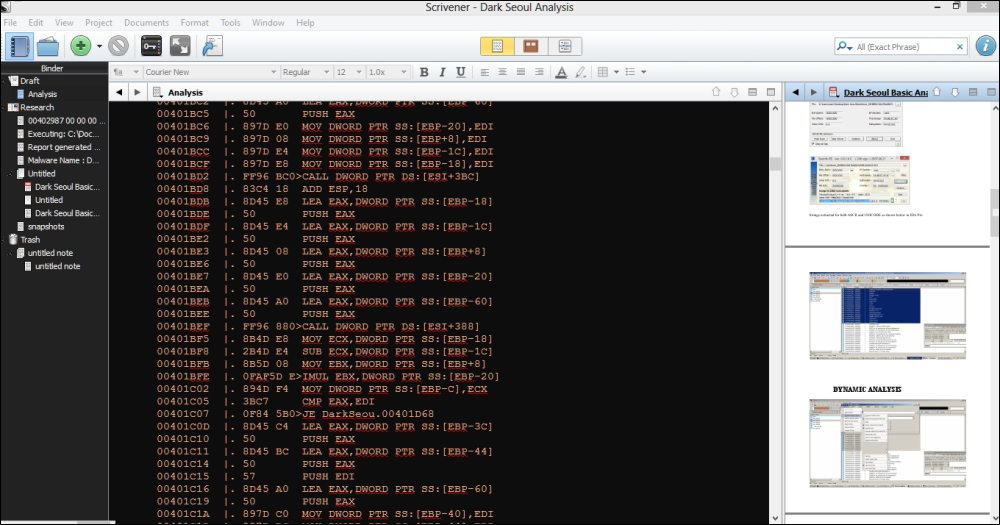The height and width of the screenshot is (525, 1000).
Task: Open the Documents menu
Action: tap(146, 22)
